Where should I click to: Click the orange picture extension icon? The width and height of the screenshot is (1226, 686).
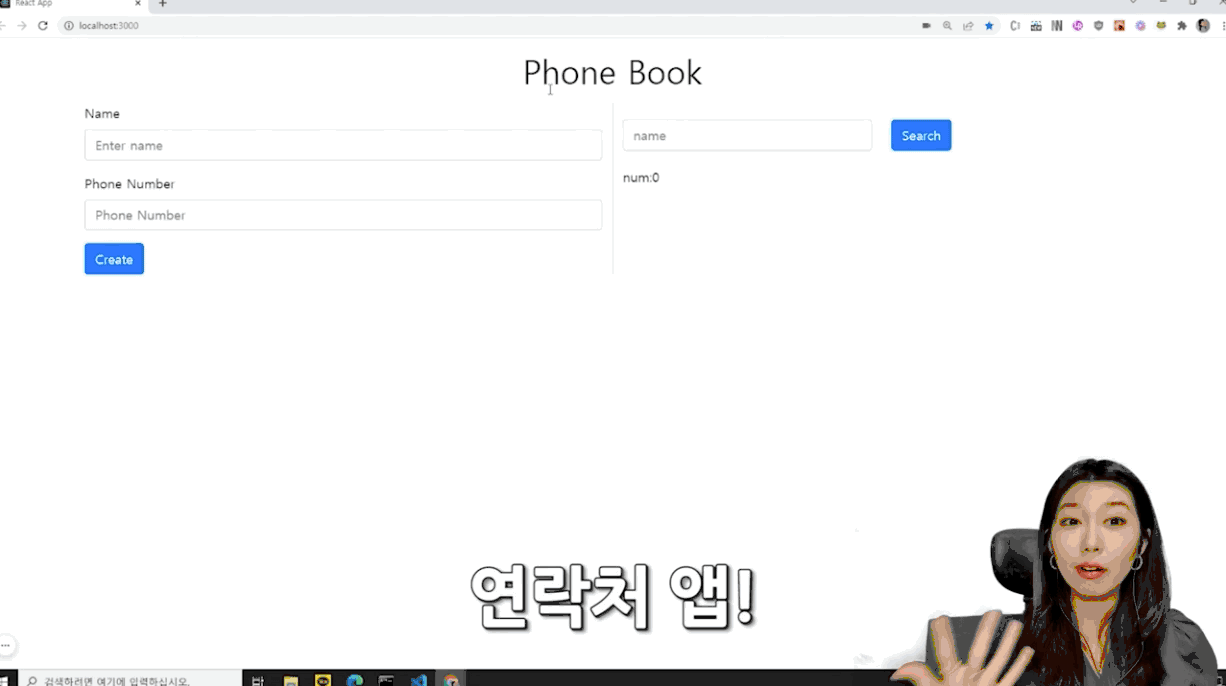[x=1120, y=26]
